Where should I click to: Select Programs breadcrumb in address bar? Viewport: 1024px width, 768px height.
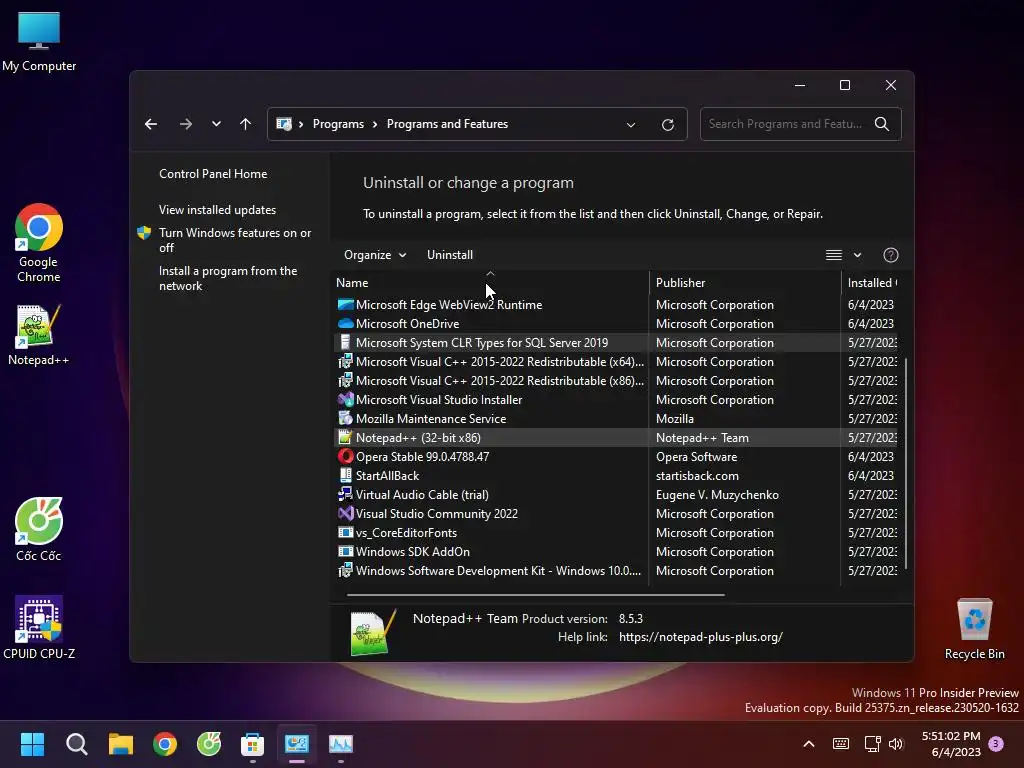coord(338,124)
